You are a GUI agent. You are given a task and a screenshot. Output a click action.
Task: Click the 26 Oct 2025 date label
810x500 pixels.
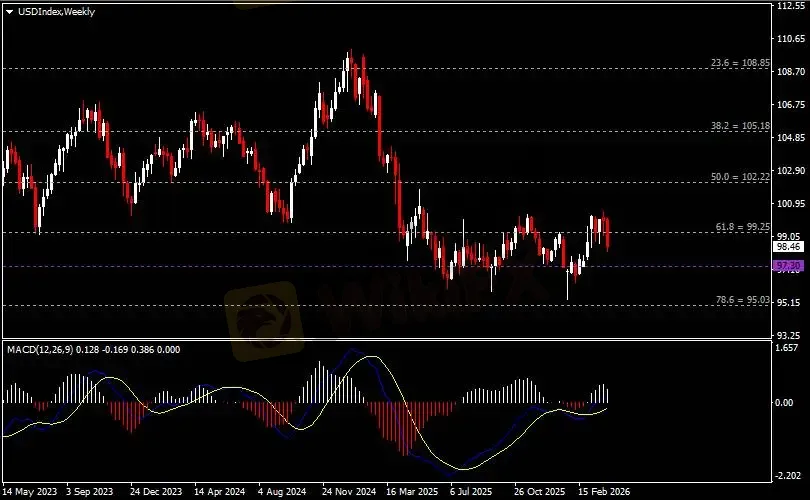point(540,491)
